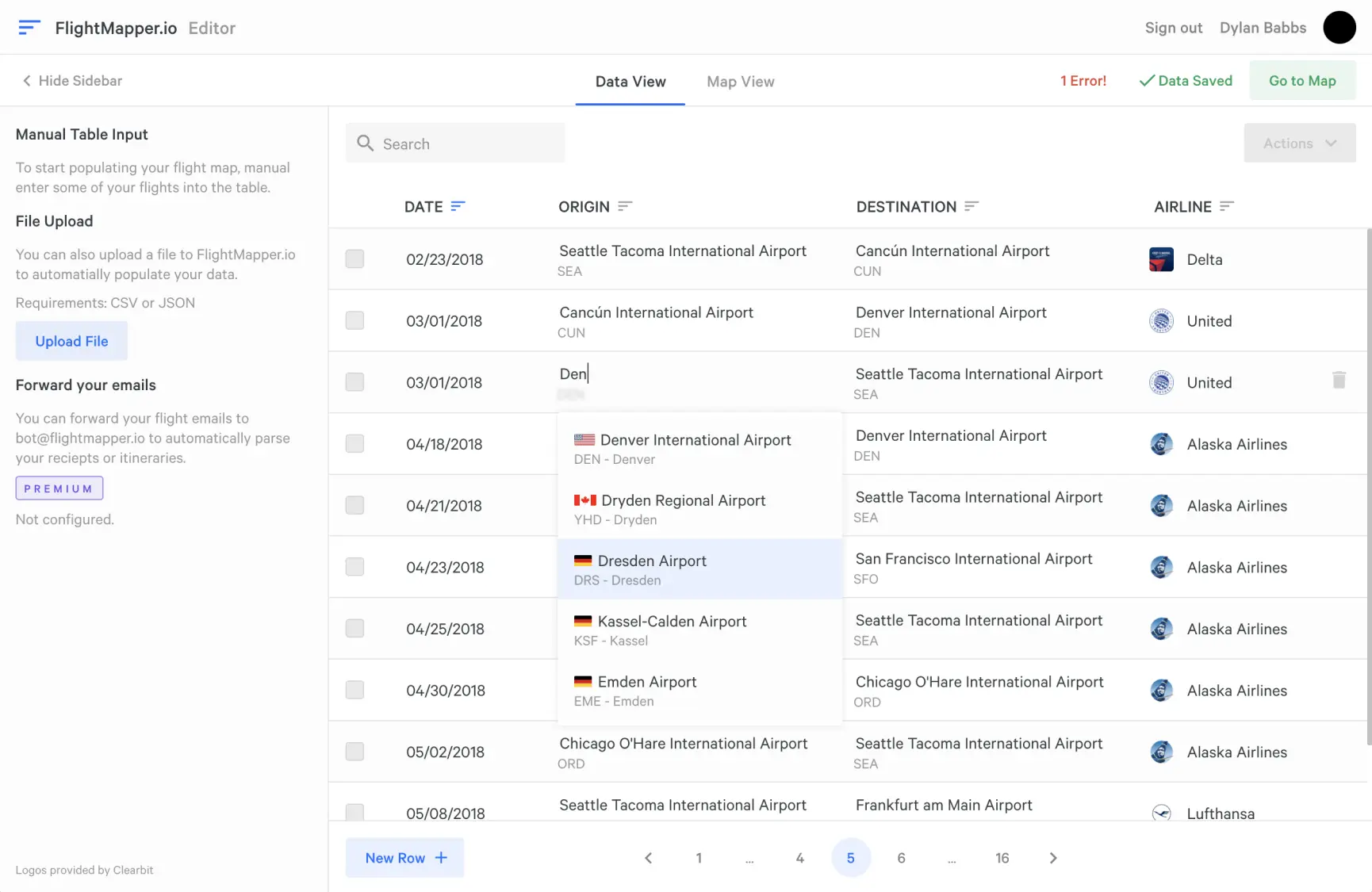
Task: Click the trash icon on the edited row
Action: point(1339,381)
